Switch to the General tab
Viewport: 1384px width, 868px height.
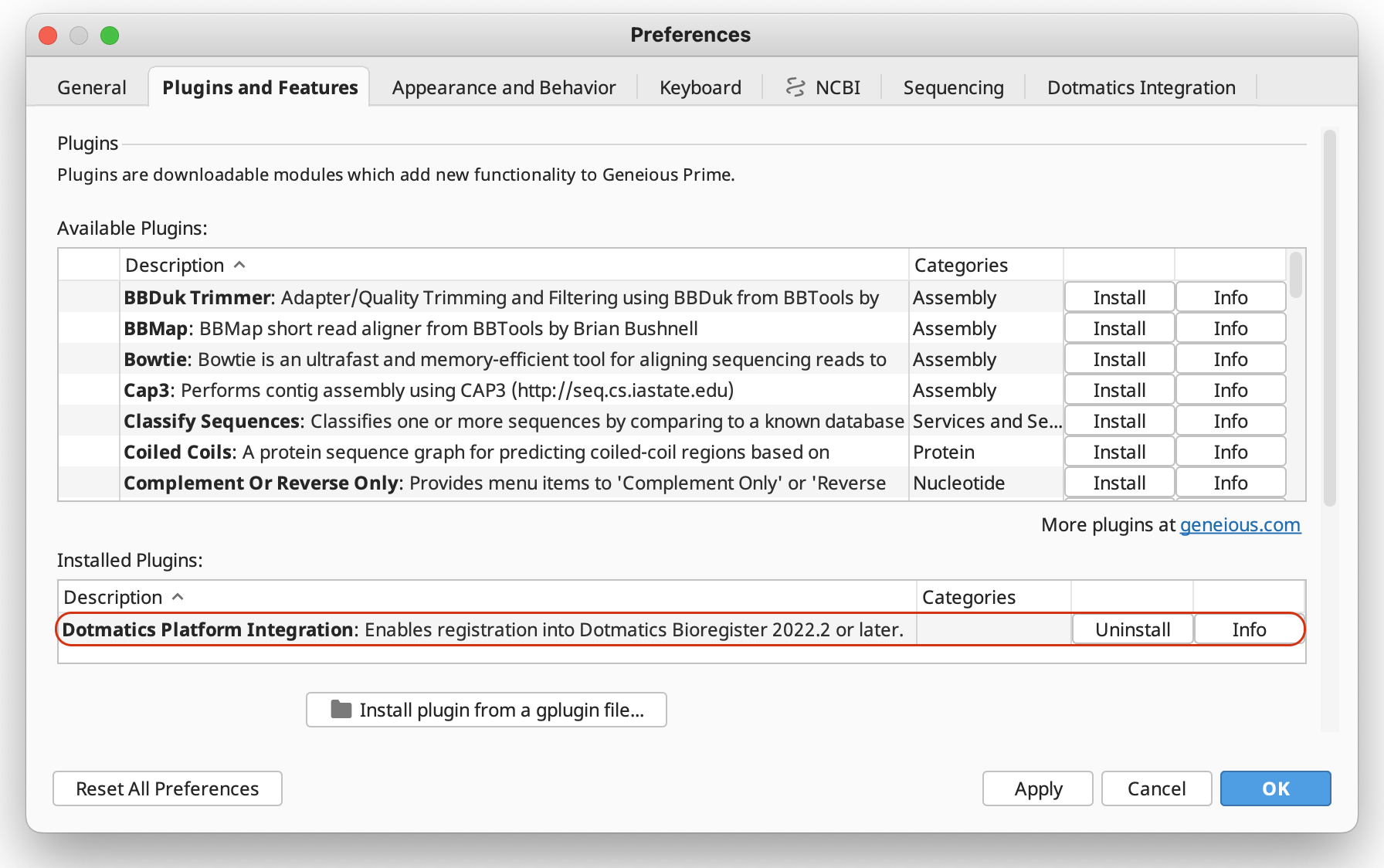point(91,87)
